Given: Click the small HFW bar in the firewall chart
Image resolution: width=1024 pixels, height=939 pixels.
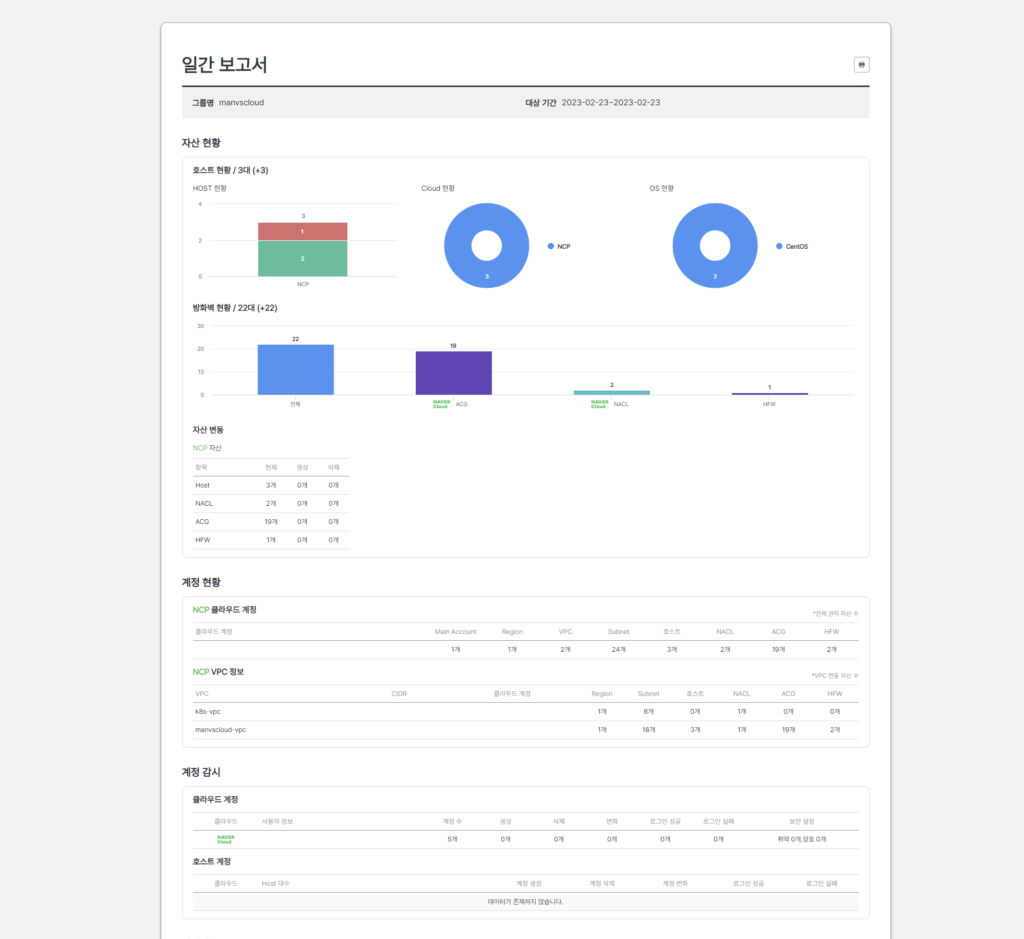Looking at the screenshot, I should point(769,393).
